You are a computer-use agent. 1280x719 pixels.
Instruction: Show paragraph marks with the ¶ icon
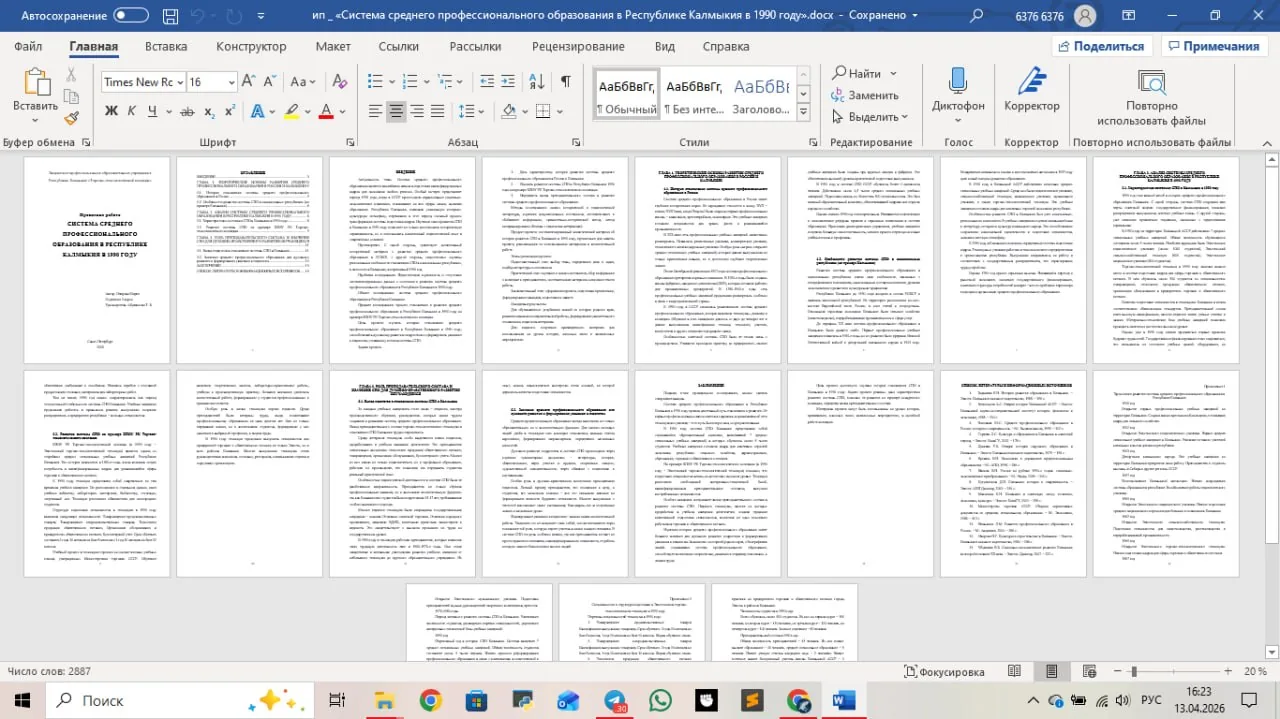(x=565, y=81)
